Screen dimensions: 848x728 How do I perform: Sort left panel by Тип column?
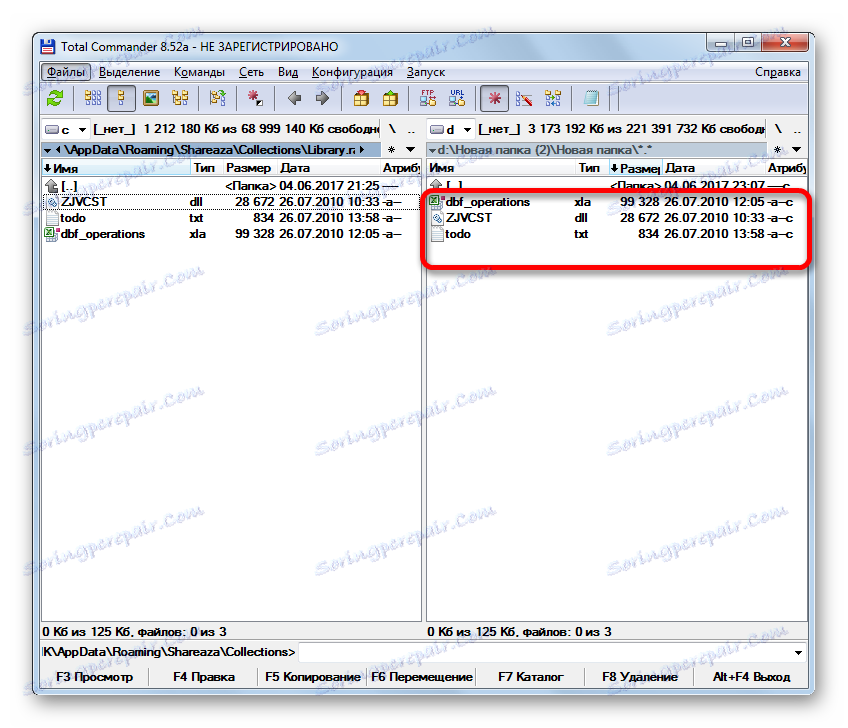[207, 168]
